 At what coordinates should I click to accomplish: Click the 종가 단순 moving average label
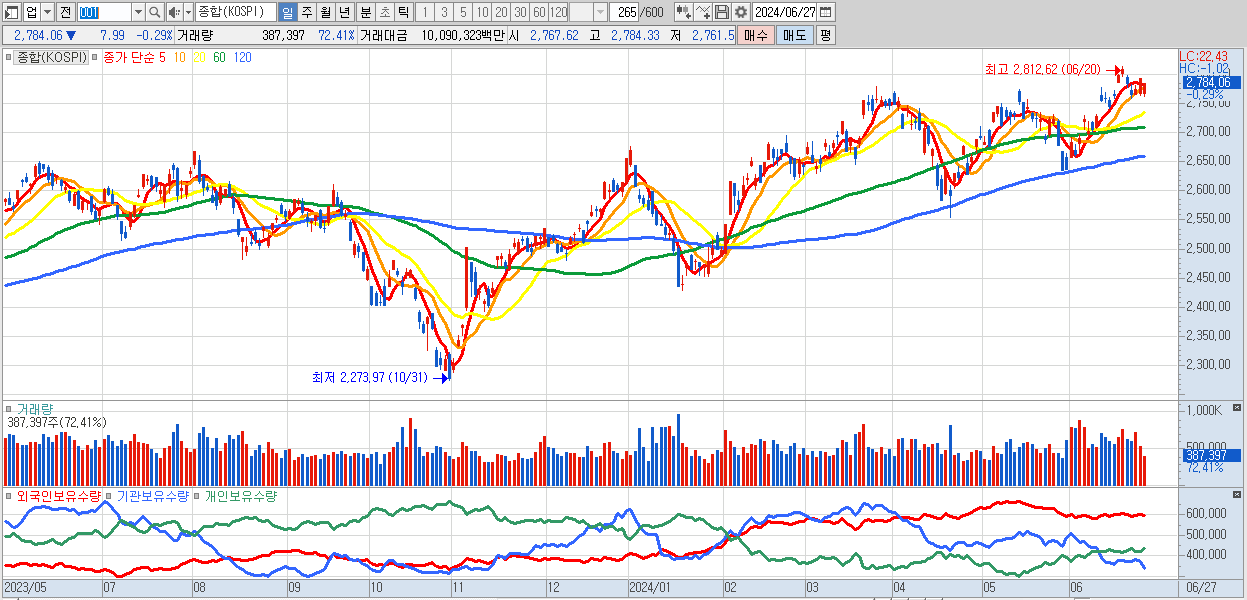[x=129, y=58]
